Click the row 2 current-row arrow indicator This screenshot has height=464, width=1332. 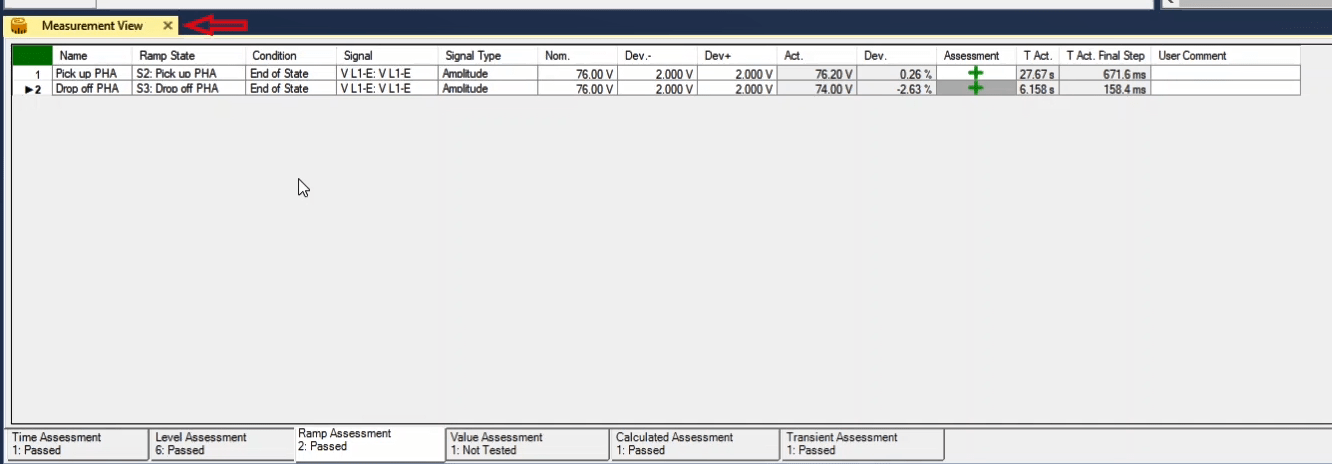coord(27,89)
